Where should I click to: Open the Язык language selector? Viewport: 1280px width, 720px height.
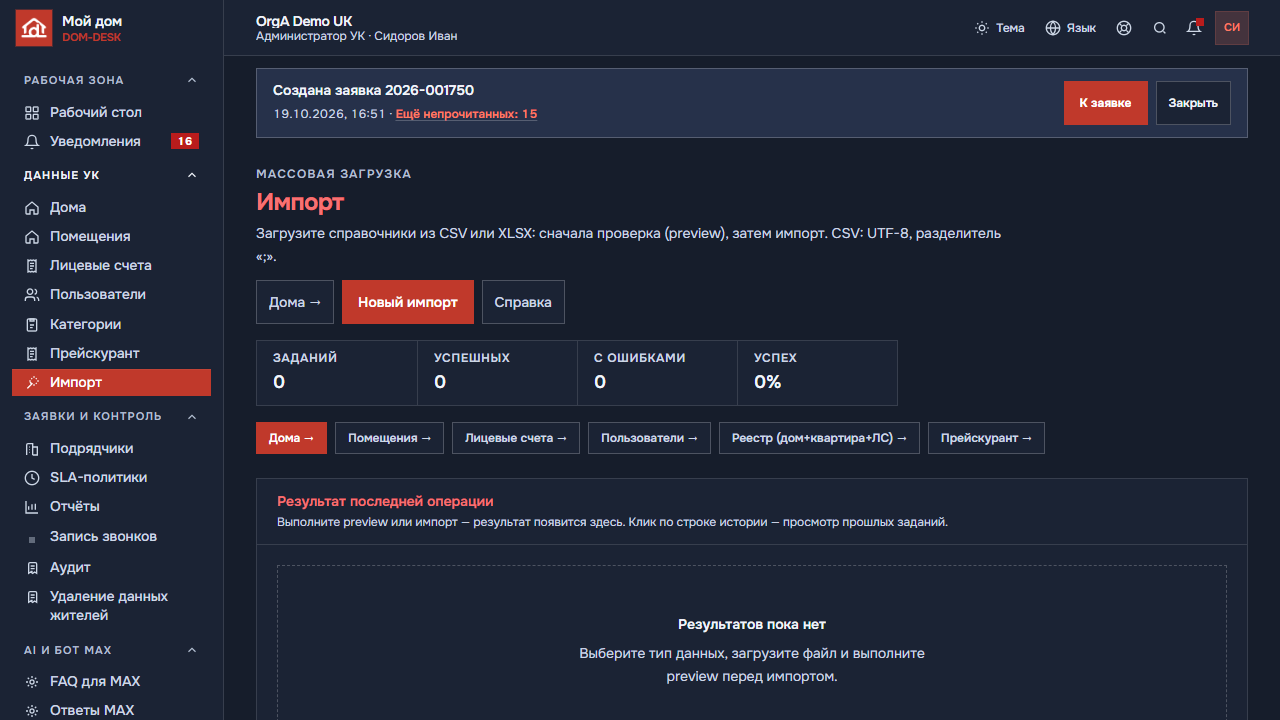(x=1071, y=28)
